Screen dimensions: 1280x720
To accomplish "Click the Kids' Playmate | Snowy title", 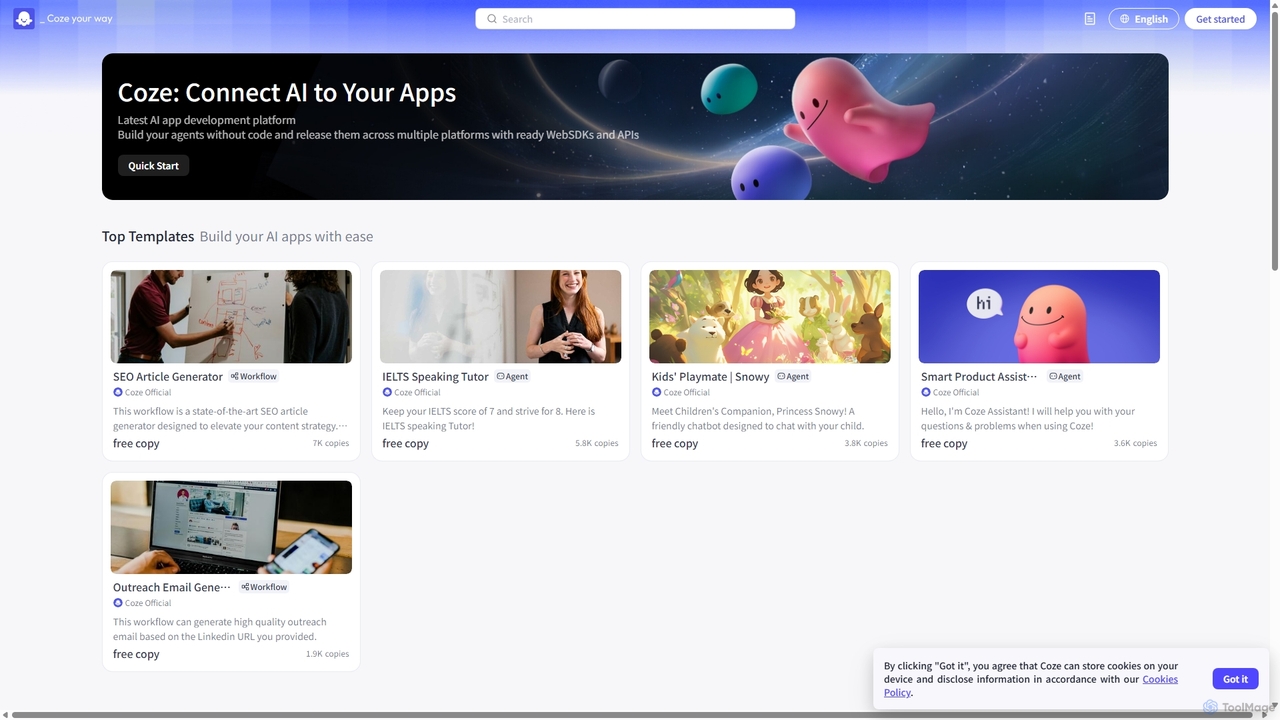I will coord(710,377).
